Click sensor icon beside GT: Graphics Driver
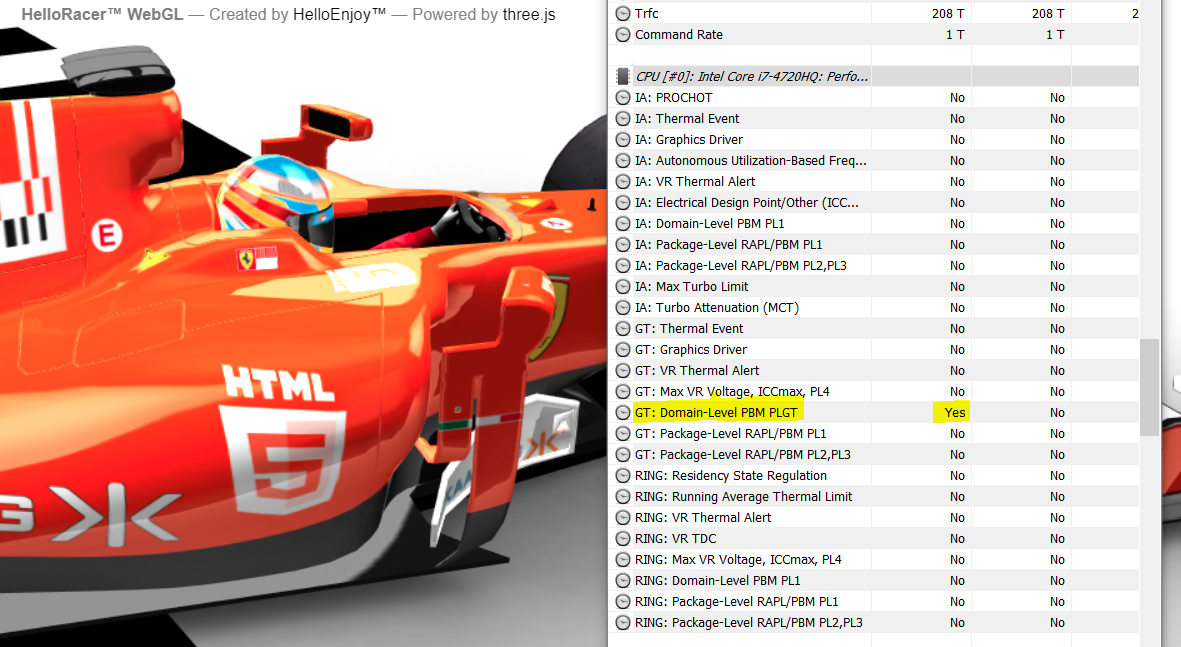1181x647 pixels. pos(623,349)
